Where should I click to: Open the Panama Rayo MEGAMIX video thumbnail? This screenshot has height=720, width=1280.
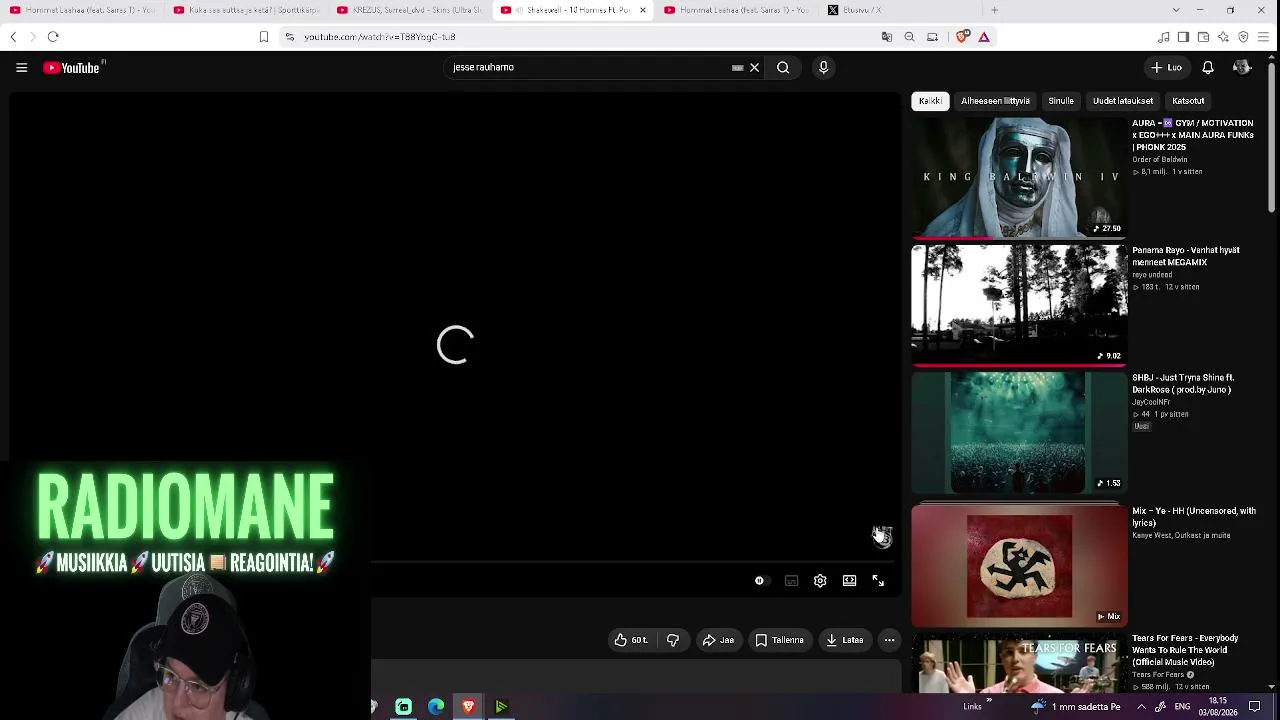click(x=1019, y=305)
